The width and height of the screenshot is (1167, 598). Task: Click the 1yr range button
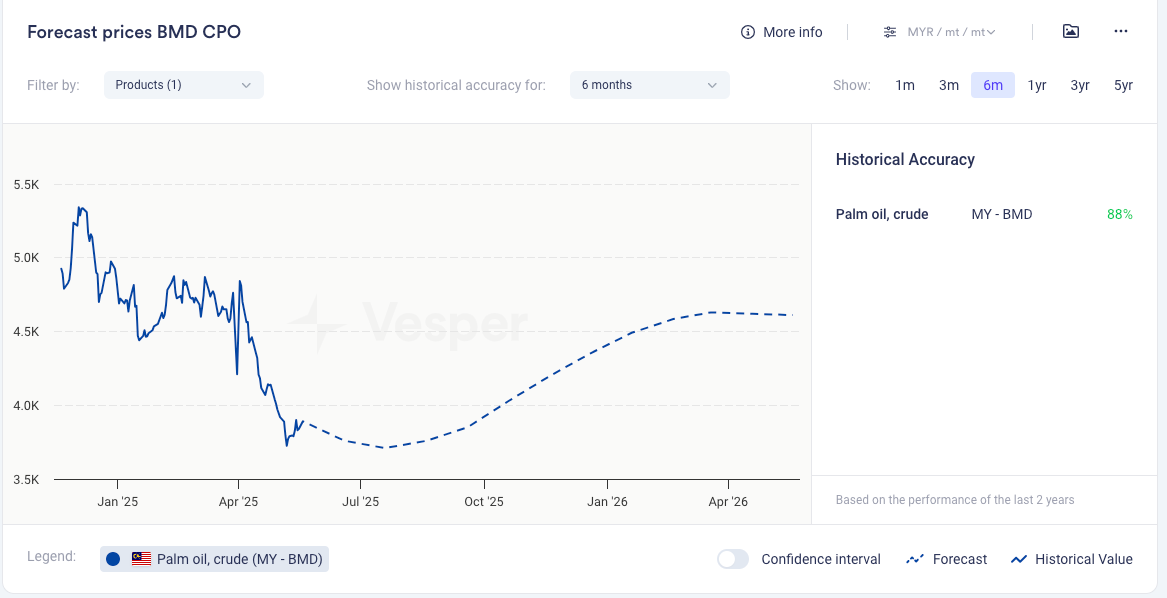[1037, 85]
